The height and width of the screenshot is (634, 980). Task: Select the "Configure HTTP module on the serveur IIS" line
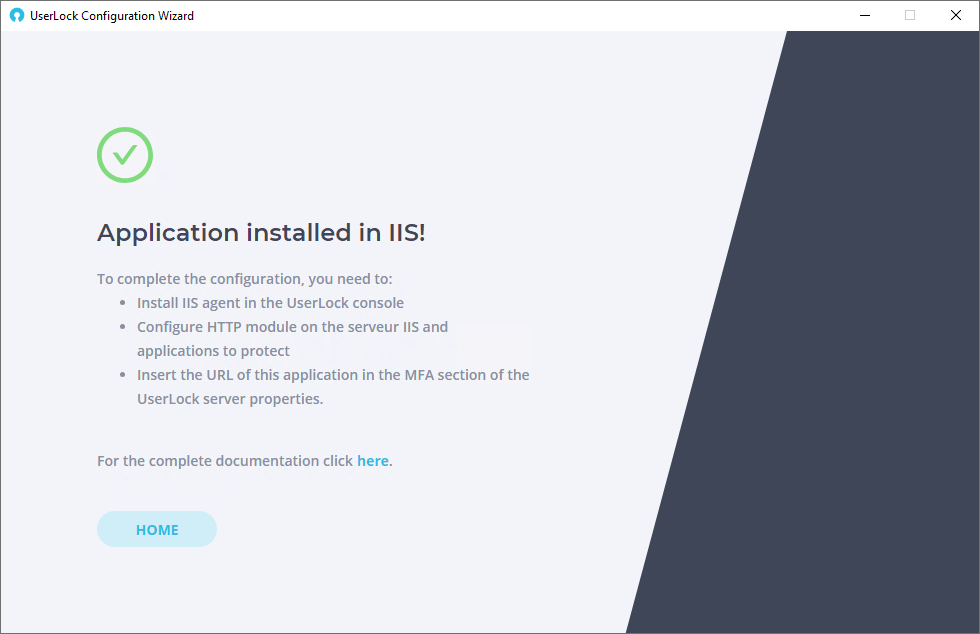coord(292,327)
